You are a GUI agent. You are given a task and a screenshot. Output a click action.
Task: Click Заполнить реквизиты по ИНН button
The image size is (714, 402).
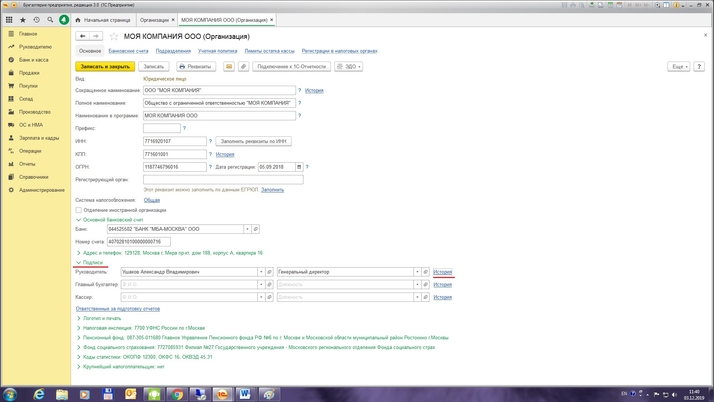point(254,141)
